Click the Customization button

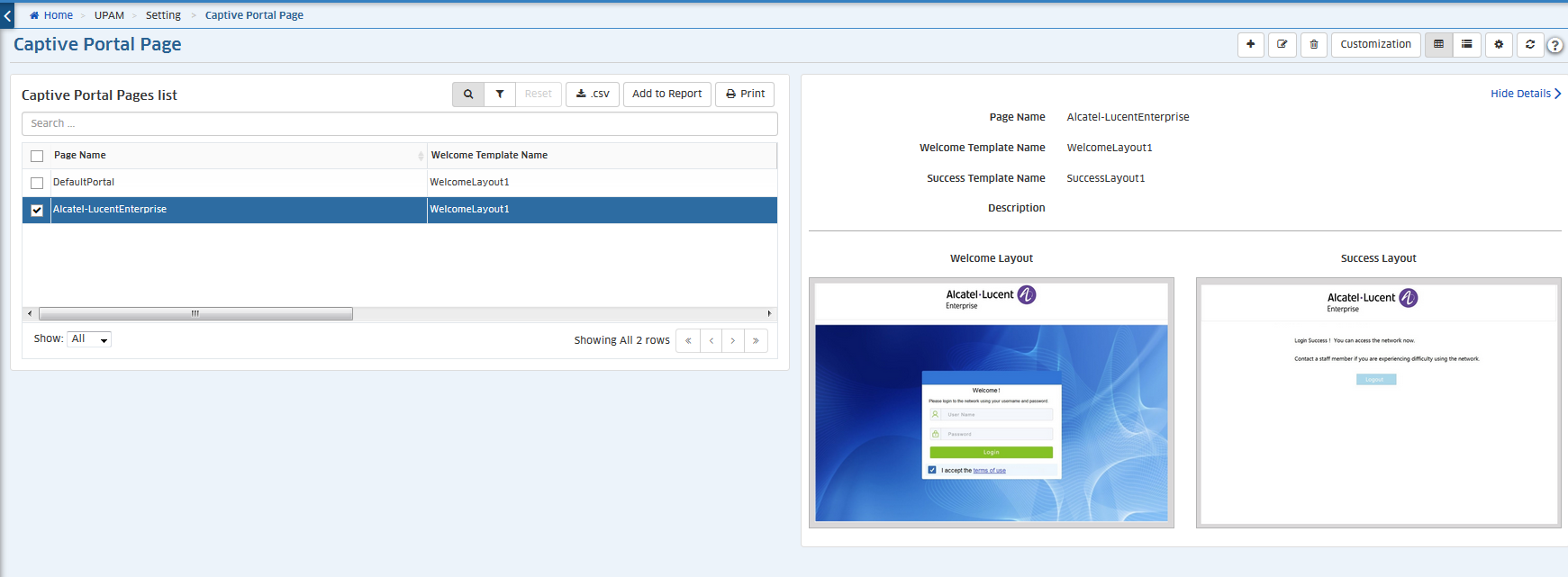coord(1375,44)
